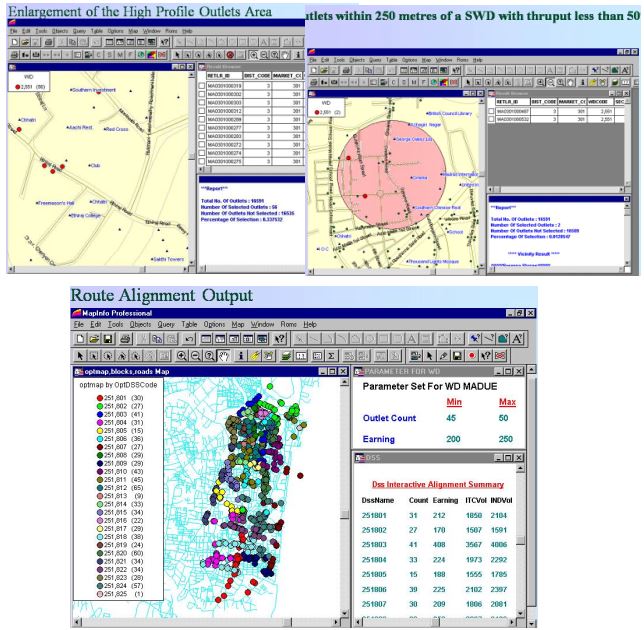Tick fourth row checkbox in High Profile Outlets browser
This screenshot has height=630, width=644.
tap(202, 111)
